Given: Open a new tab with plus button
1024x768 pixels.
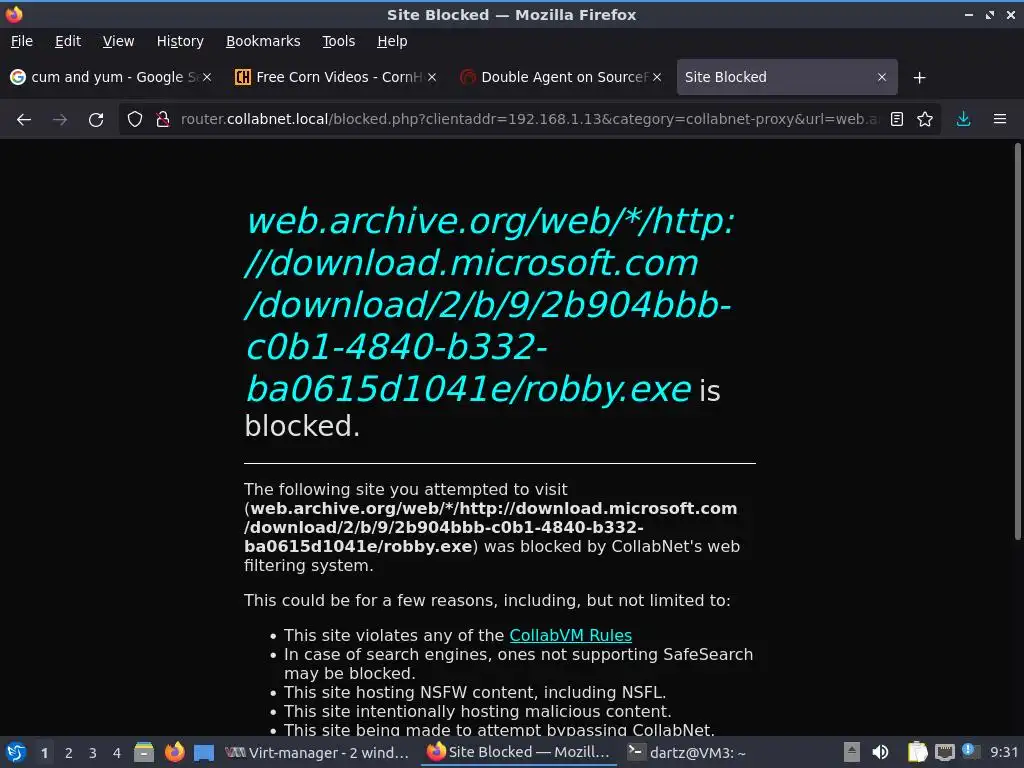Looking at the screenshot, I should pyautogui.click(x=919, y=78).
